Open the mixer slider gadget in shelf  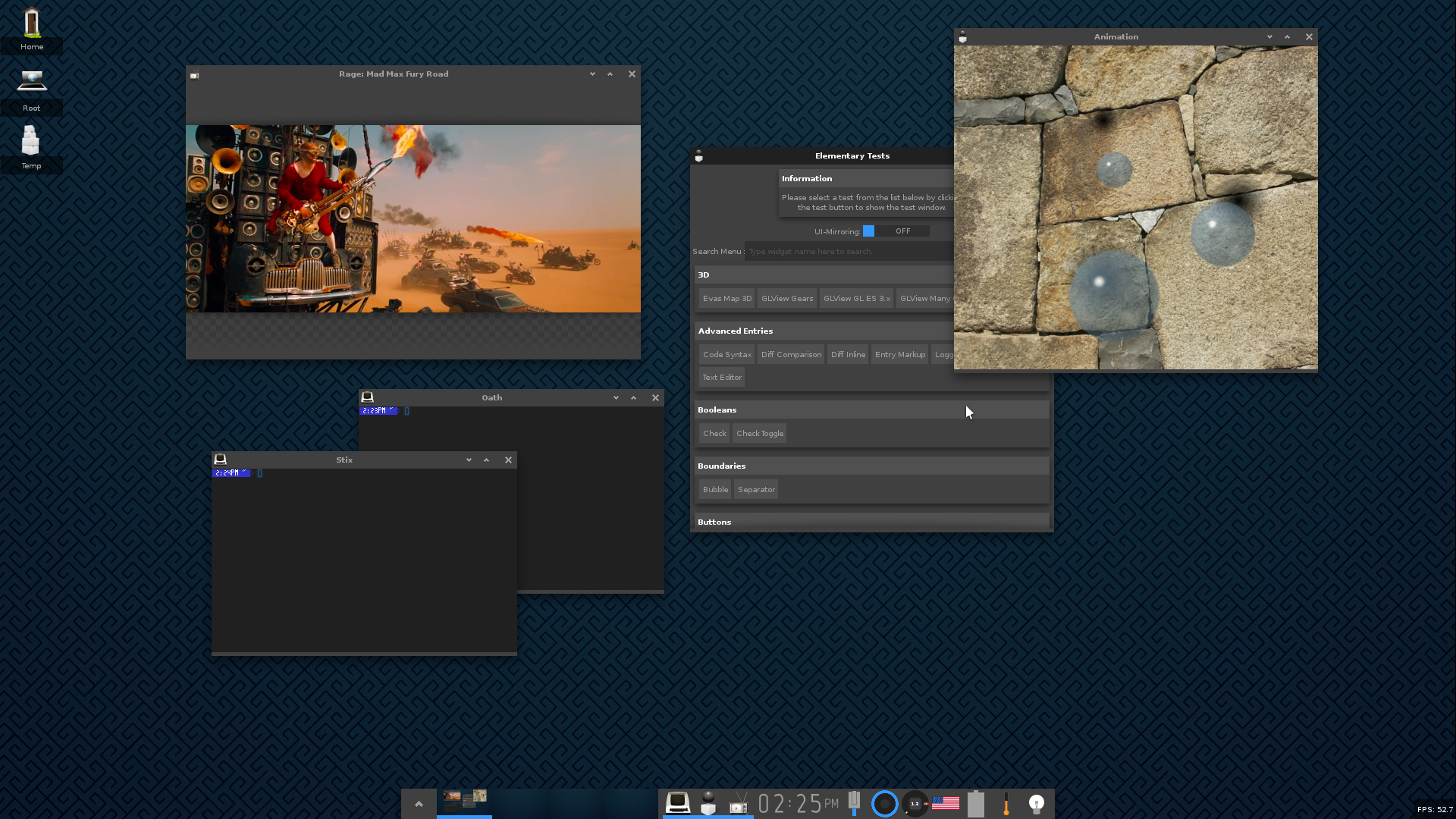[855, 803]
